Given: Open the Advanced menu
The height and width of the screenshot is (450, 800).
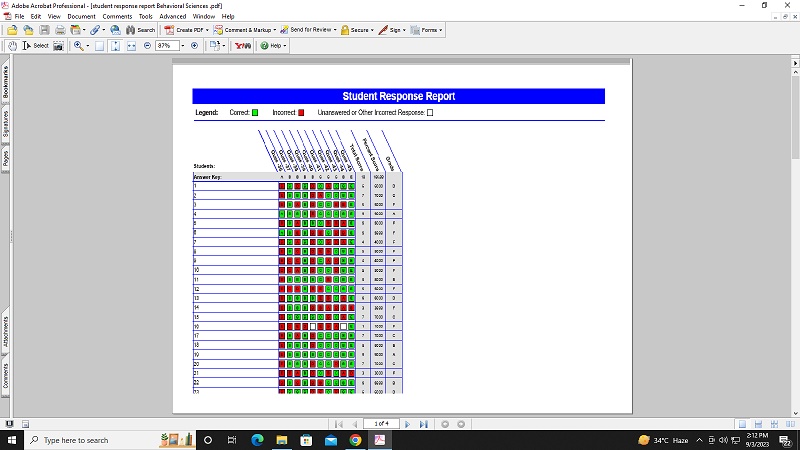Looking at the screenshot, I should tap(172, 16).
